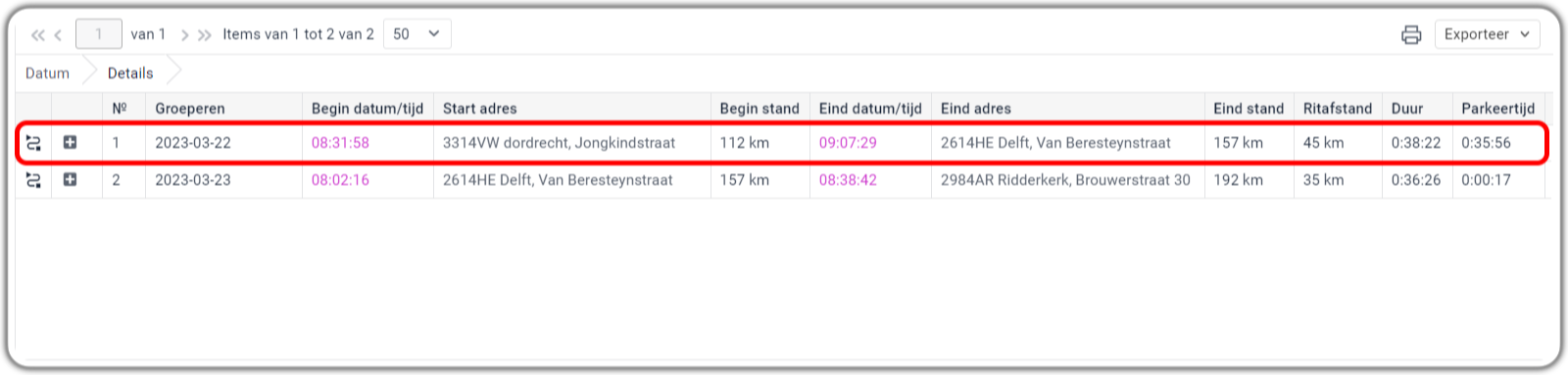Screen dimensions: 1568x375
Task: Select the Datum breadcrumb tab
Action: pyautogui.click(x=48, y=73)
